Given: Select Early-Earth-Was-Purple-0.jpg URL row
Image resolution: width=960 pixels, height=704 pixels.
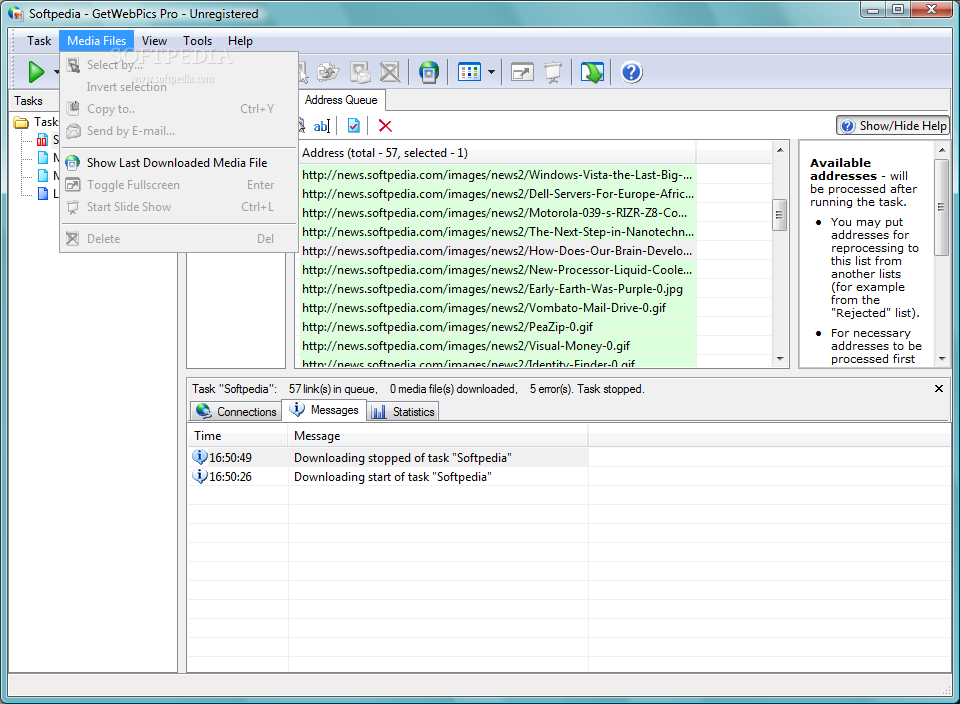Looking at the screenshot, I should [497, 289].
